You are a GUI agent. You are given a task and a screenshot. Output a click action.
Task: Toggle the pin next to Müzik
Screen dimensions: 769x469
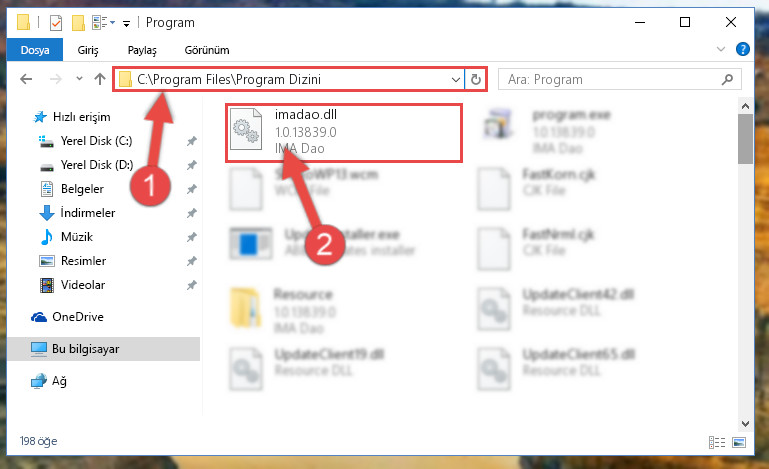coord(191,237)
